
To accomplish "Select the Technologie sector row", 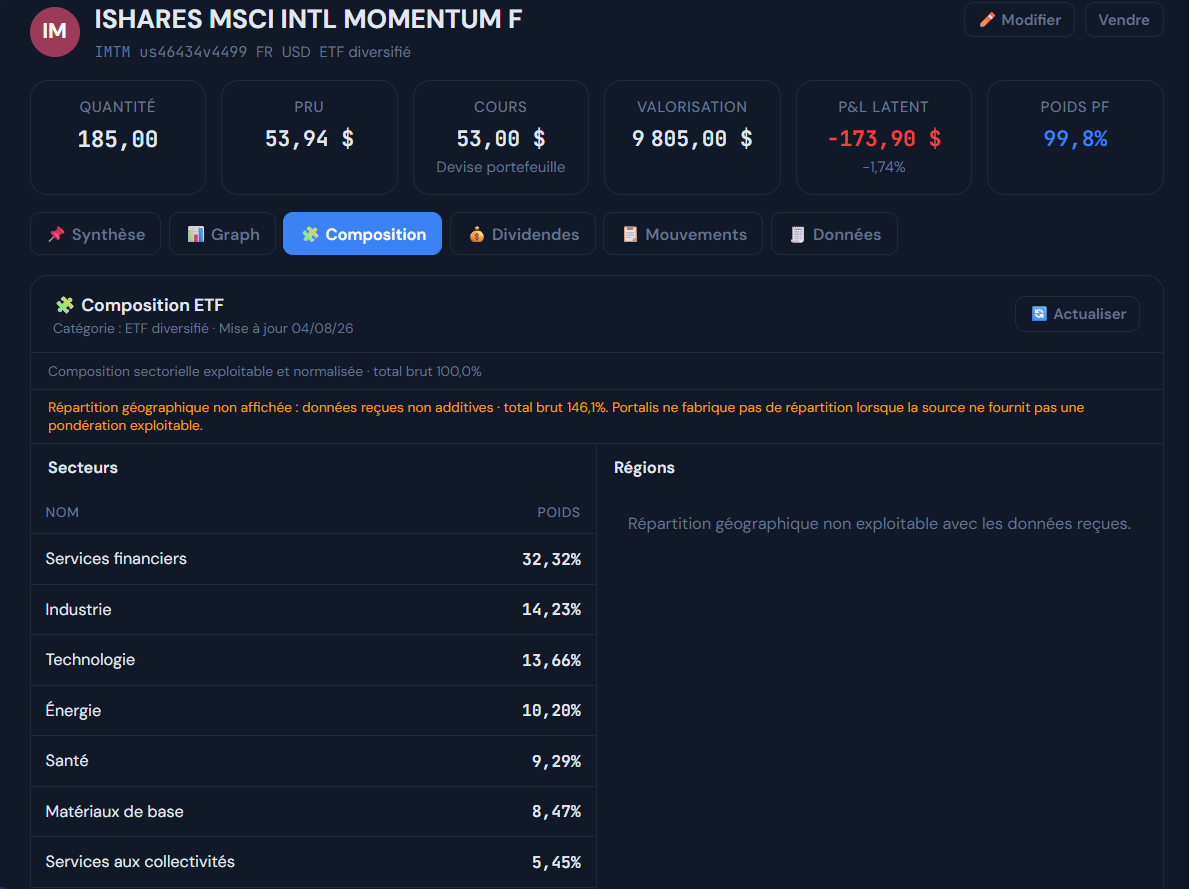I will pos(313,660).
